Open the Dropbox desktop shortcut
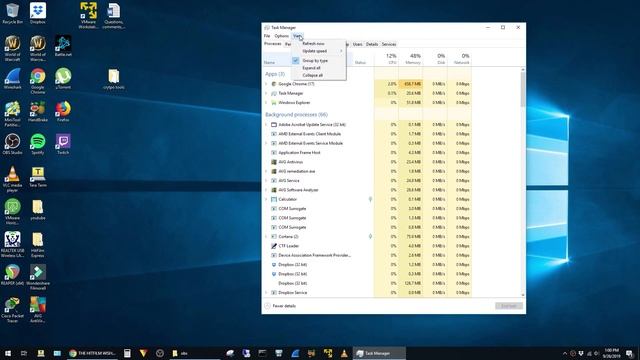This screenshot has height=360, width=640. 38,13
